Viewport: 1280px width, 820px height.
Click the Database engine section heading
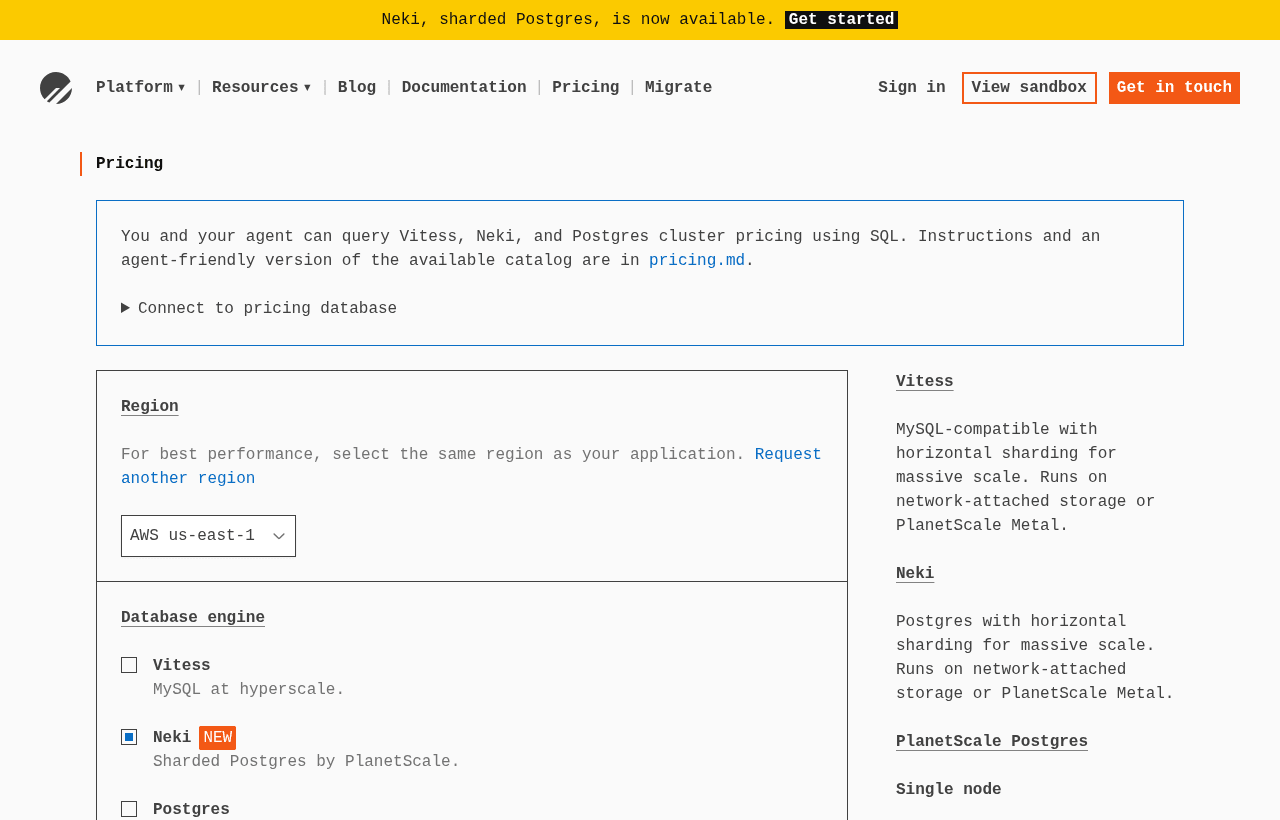pyautogui.click(x=193, y=618)
